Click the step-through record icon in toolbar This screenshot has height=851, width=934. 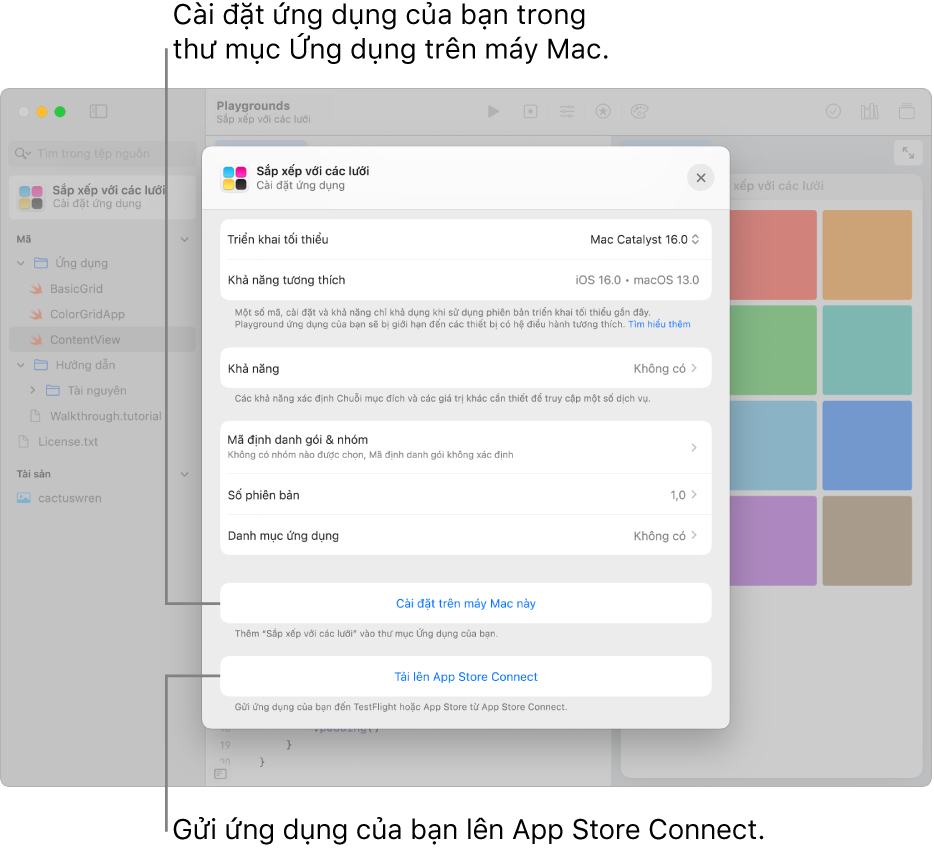pos(530,111)
